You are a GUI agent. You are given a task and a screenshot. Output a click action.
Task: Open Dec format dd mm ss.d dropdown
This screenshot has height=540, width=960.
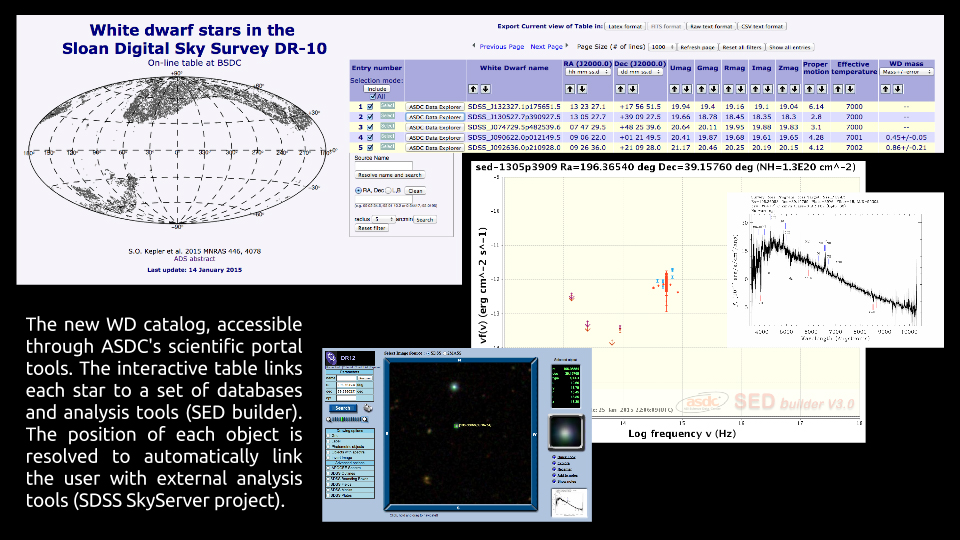pos(639,72)
